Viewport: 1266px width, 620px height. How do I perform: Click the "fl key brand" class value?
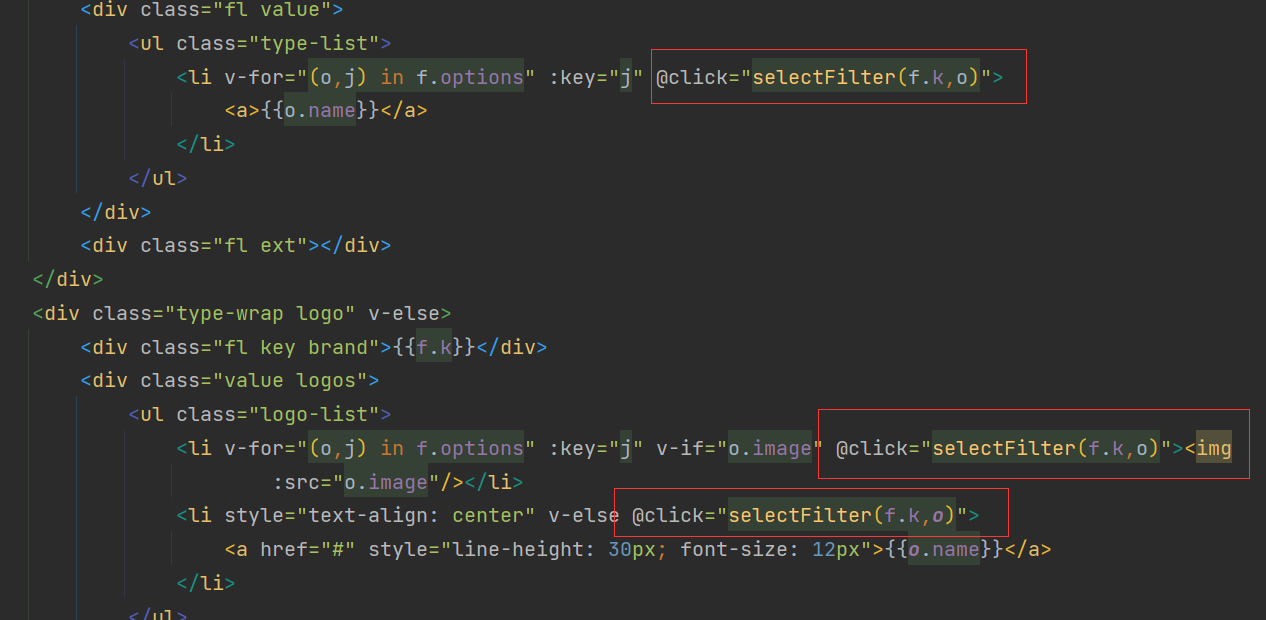(295, 347)
